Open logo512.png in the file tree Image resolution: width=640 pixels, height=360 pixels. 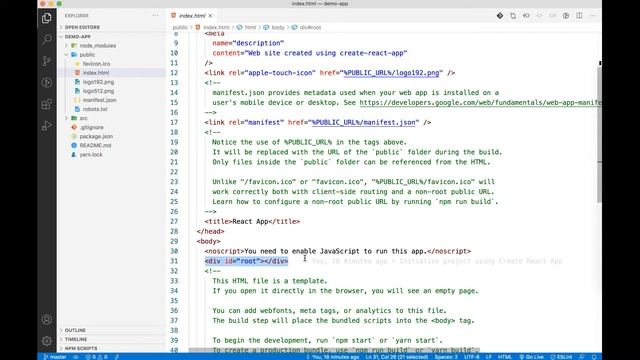pos(98,91)
